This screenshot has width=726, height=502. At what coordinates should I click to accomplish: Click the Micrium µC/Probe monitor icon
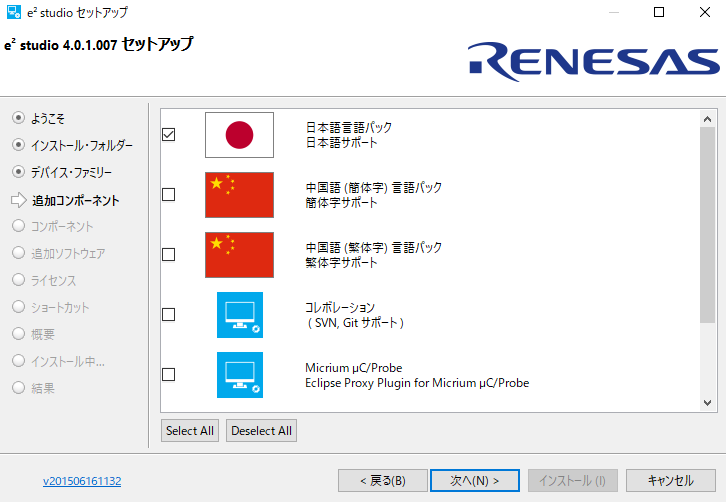pyautogui.click(x=240, y=375)
